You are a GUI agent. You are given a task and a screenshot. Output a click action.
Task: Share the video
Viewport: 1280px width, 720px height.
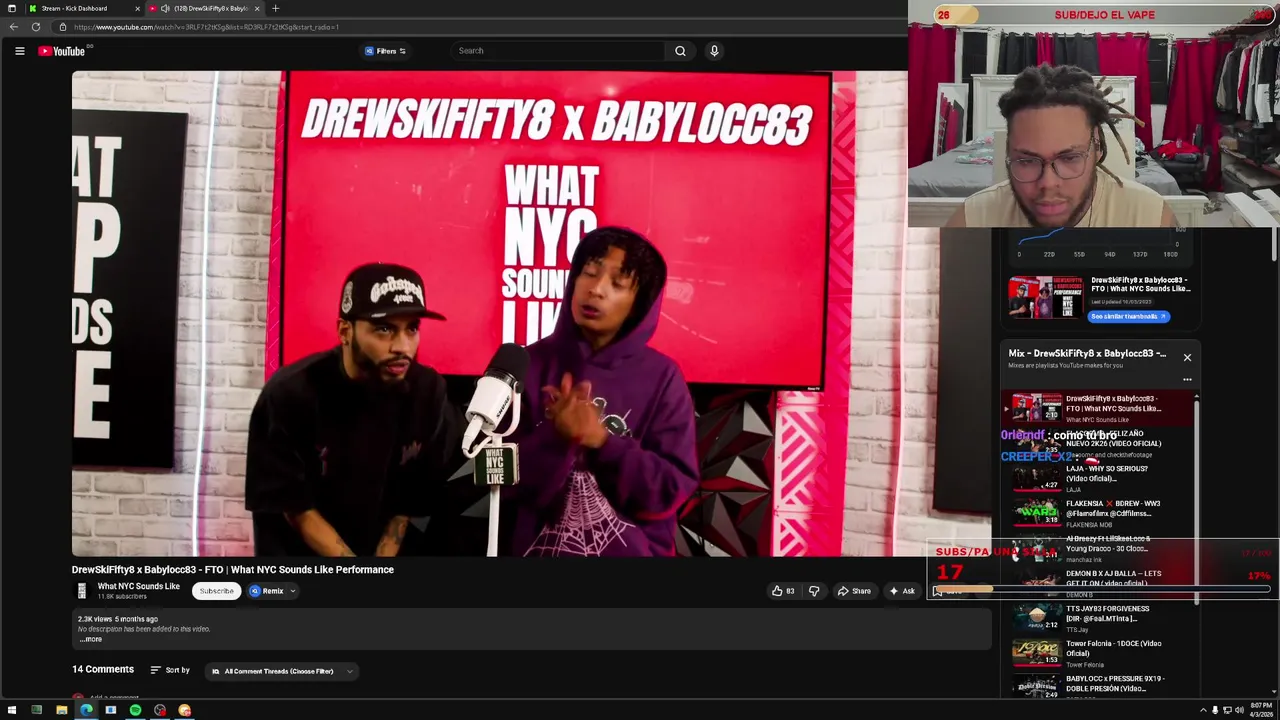(854, 591)
